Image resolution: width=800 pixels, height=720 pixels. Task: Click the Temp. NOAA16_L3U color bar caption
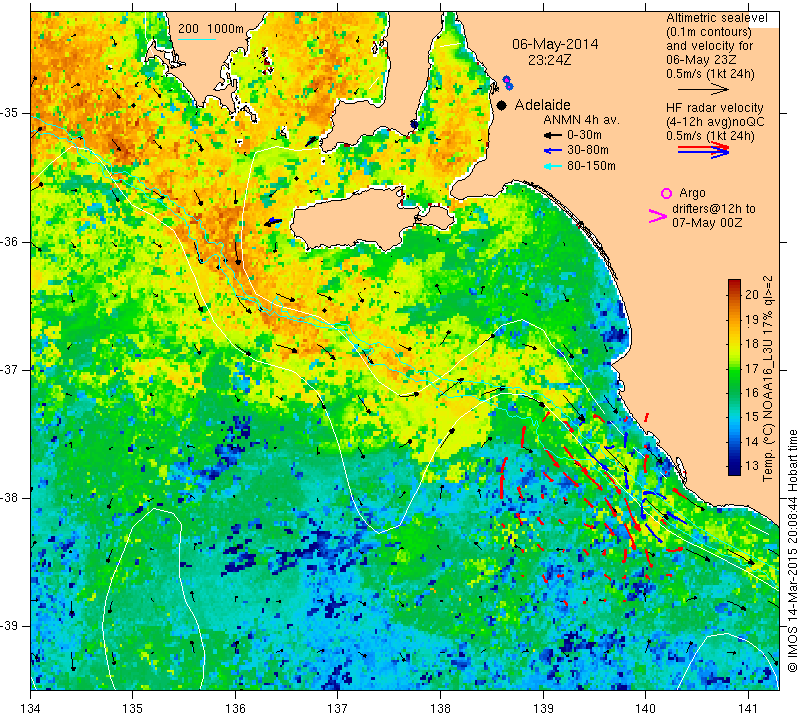pos(768,379)
